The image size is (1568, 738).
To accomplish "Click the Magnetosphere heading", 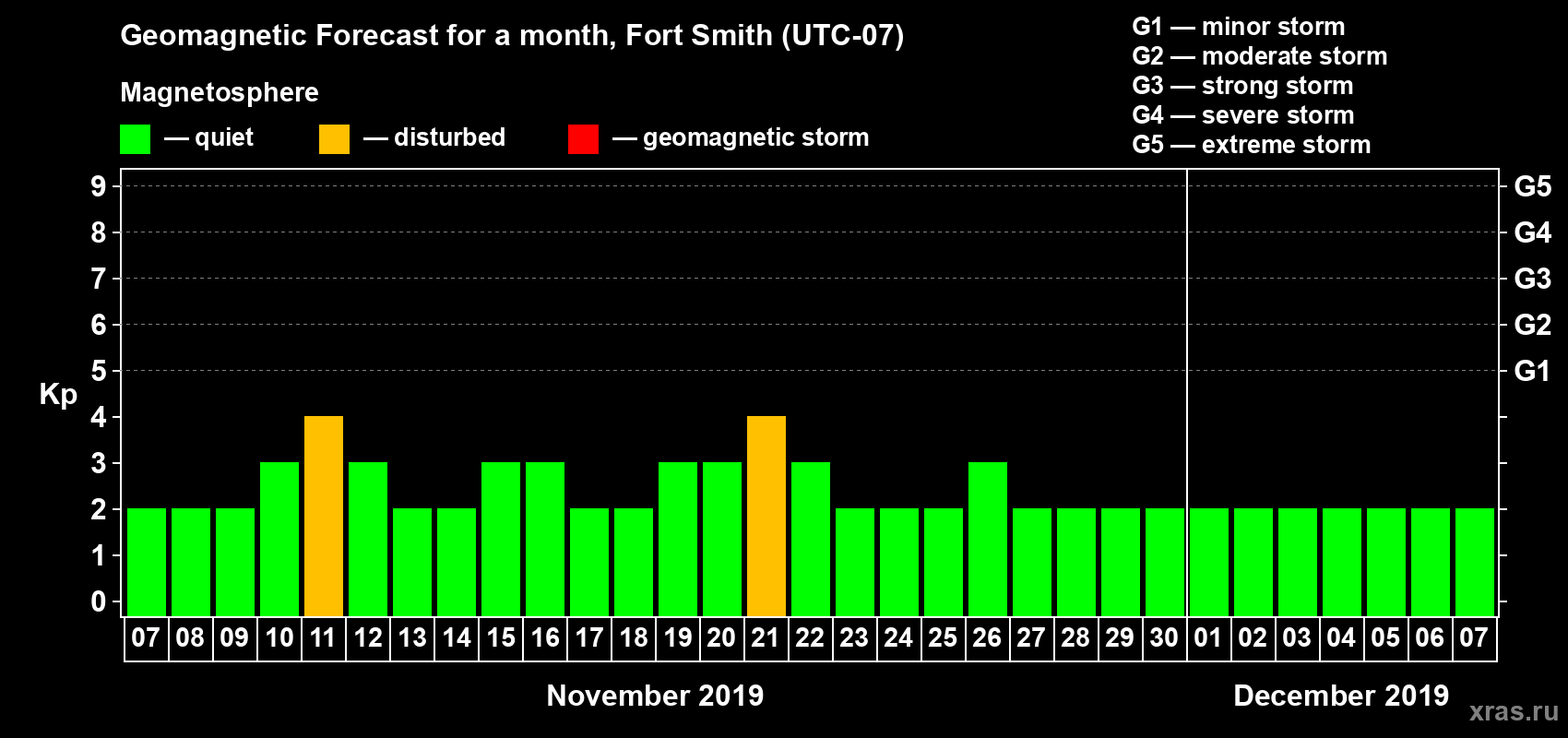I will 220,93.
